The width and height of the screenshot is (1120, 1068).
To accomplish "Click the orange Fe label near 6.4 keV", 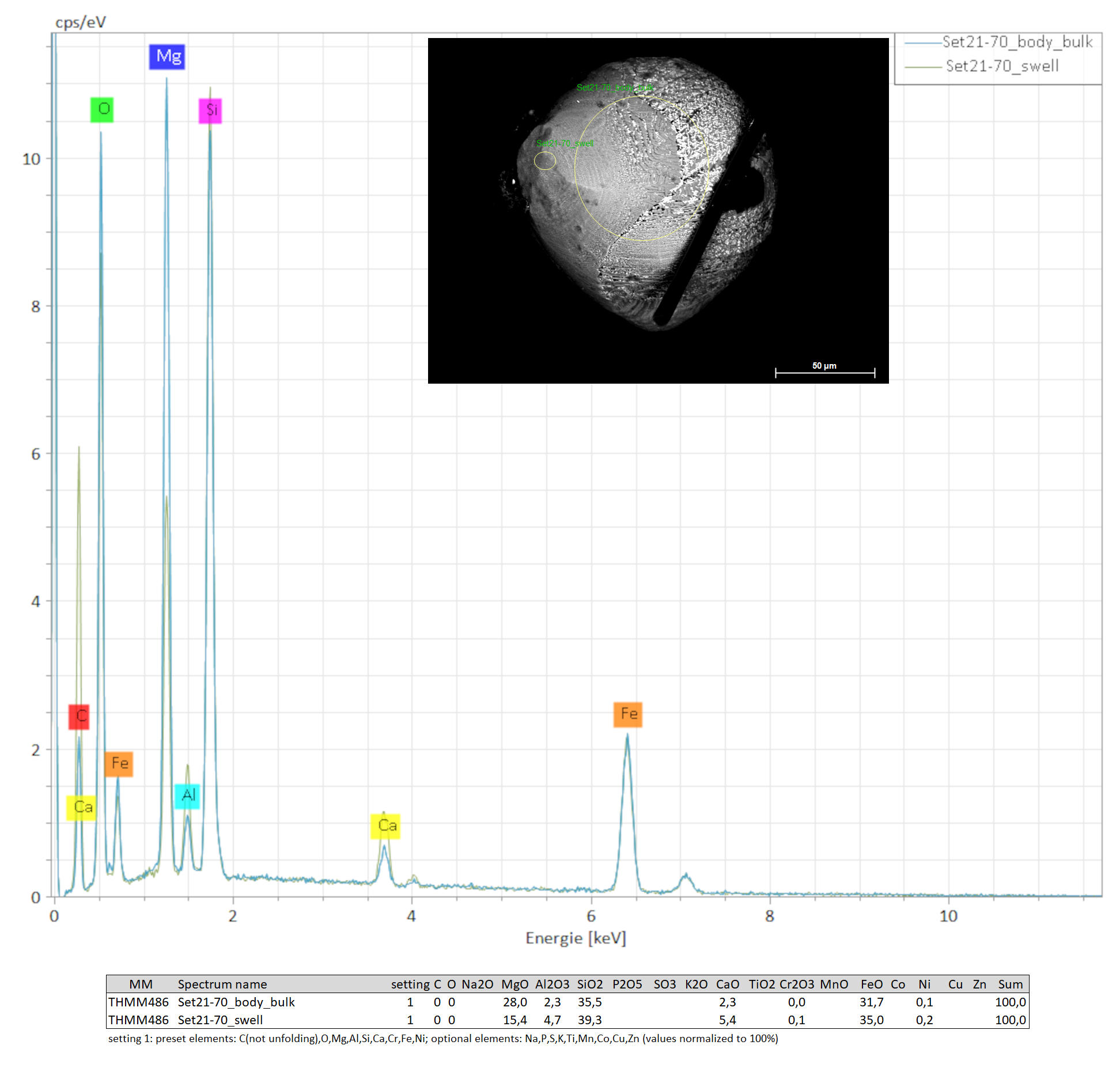I will tap(627, 714).
